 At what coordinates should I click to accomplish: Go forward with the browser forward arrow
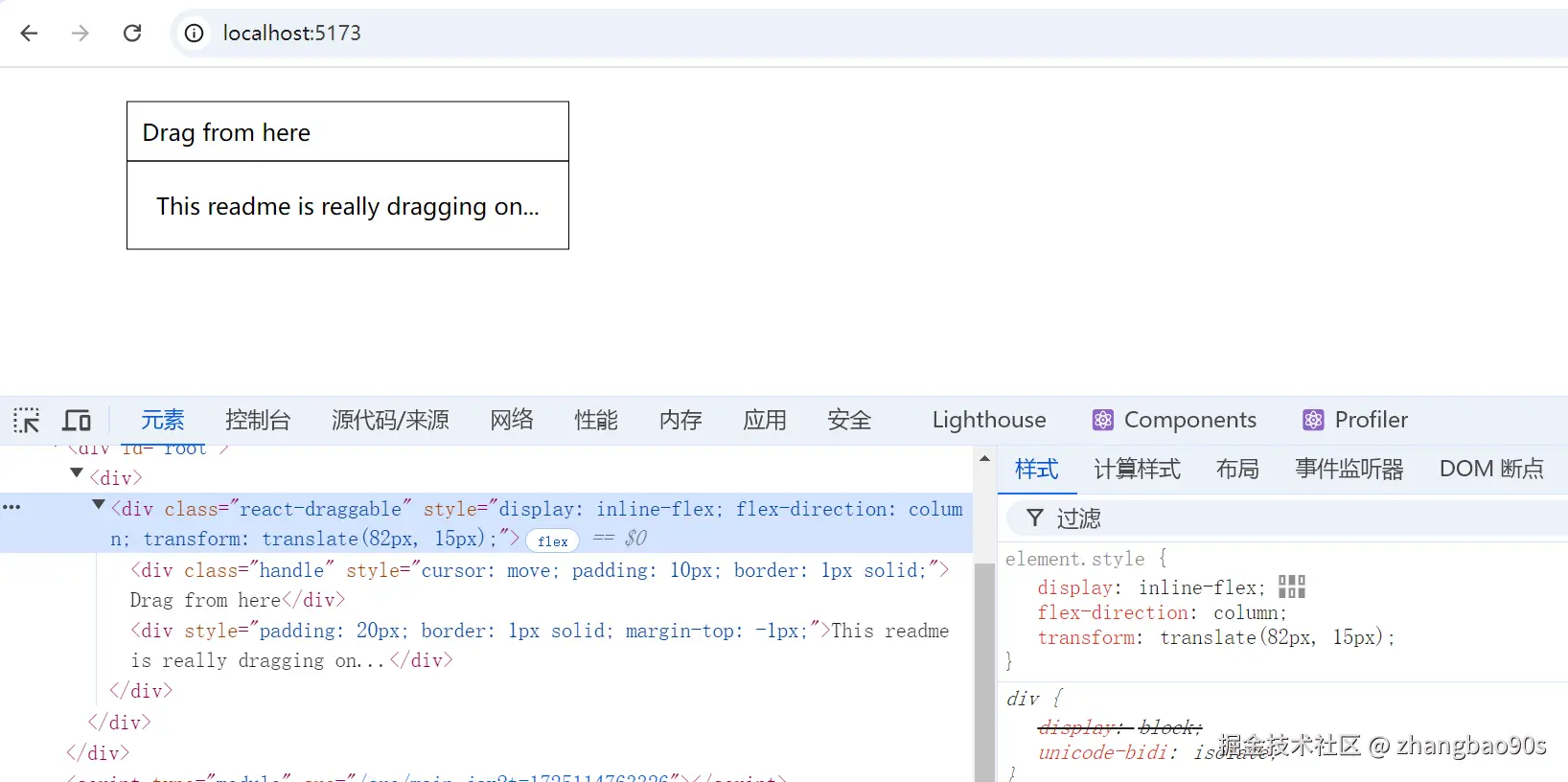[81, 33]
